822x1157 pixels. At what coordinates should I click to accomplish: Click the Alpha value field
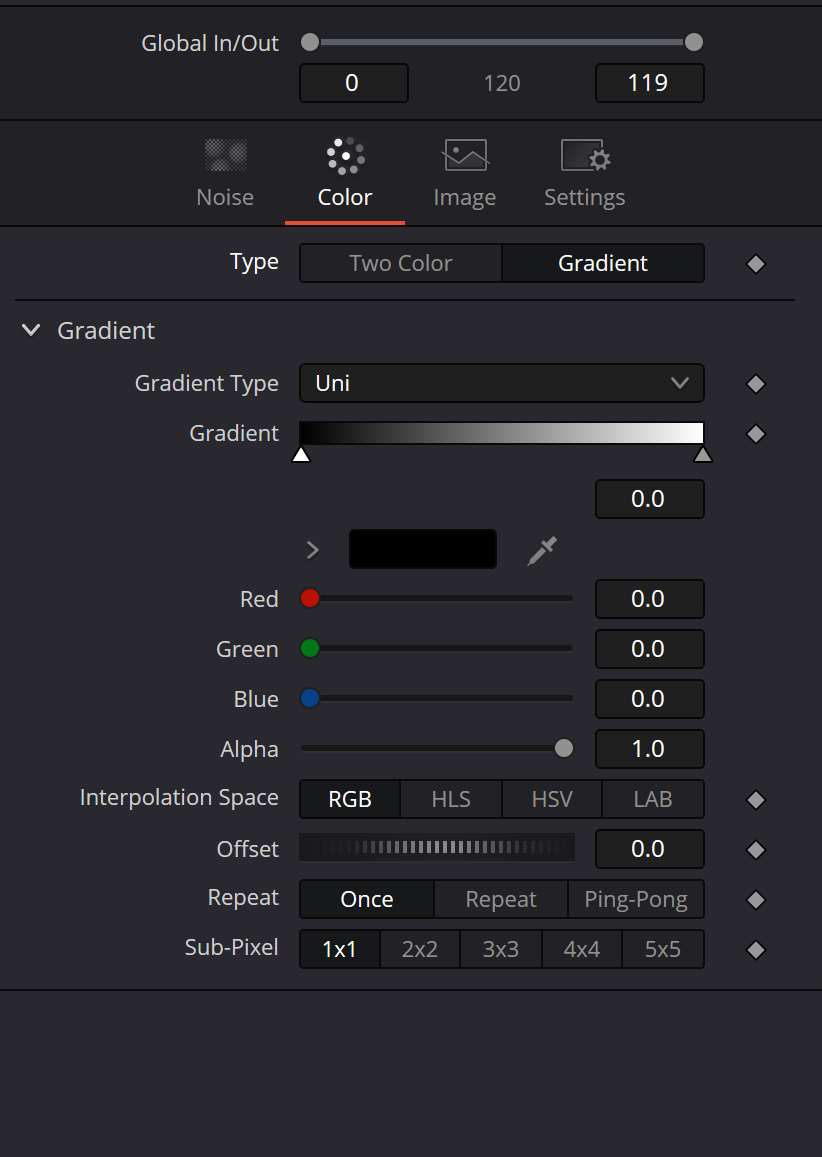(649, 749)
